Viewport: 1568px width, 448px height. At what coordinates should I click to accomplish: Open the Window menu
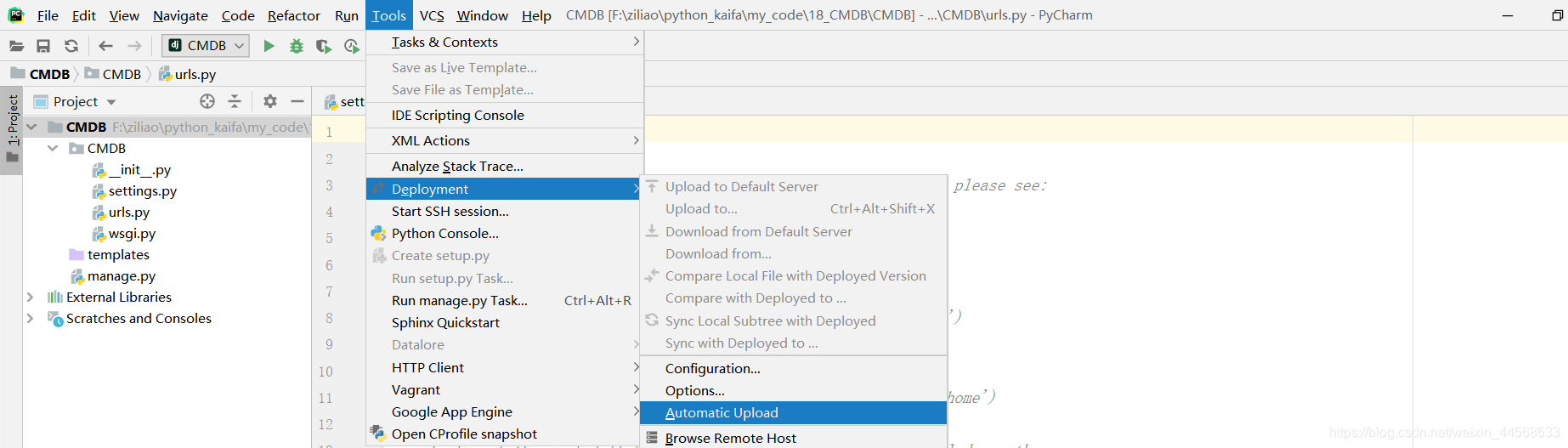tap(482, 15)
